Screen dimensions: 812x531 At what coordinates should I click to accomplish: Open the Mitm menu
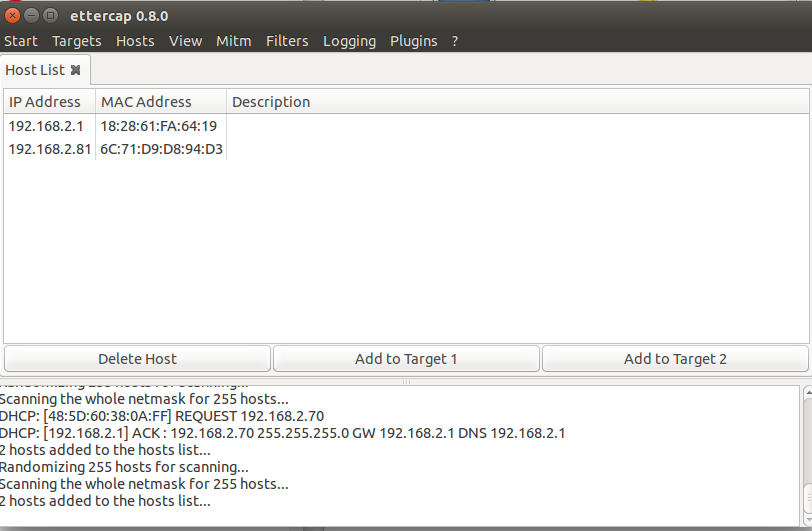(234, 41)
